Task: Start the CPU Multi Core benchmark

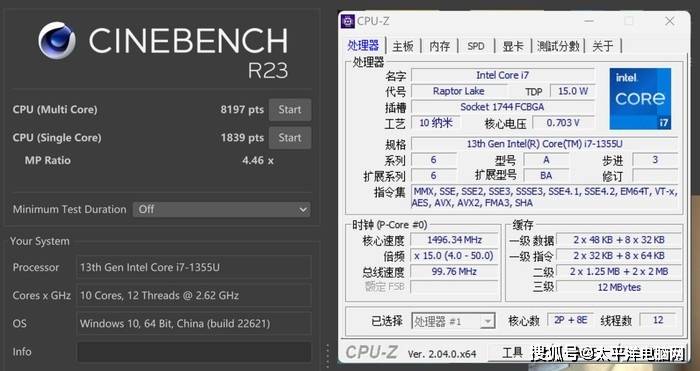Action: pos(290,110)
